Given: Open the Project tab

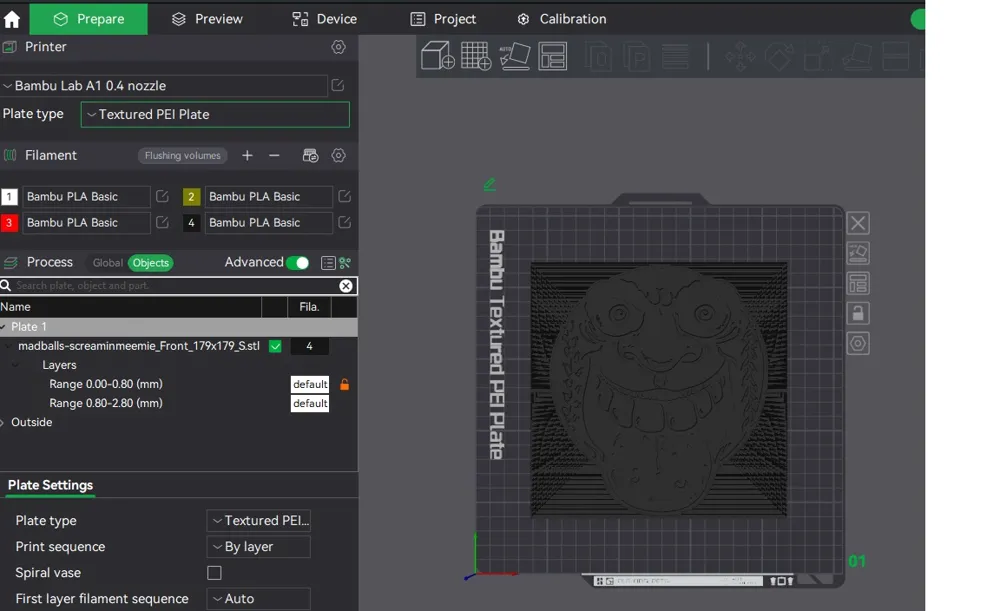Looking at the screenshot, I should pos(443,19).
